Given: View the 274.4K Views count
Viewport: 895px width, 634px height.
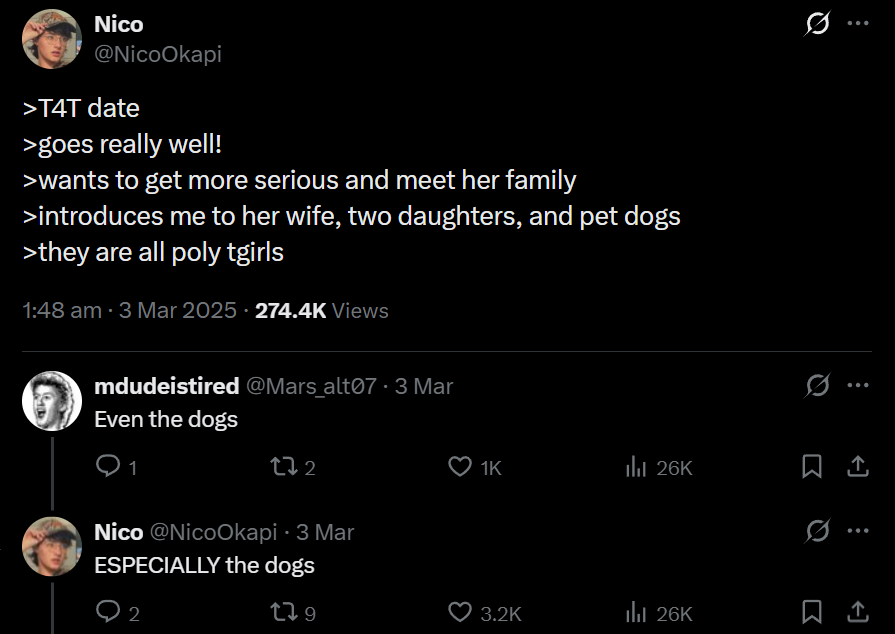Looking at the screenshot, I should (321, 310).
